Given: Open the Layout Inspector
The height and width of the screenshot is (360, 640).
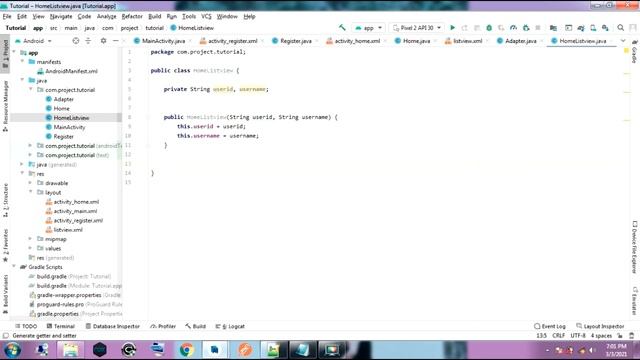Looking at the screenshot, I should coord(600,326).
